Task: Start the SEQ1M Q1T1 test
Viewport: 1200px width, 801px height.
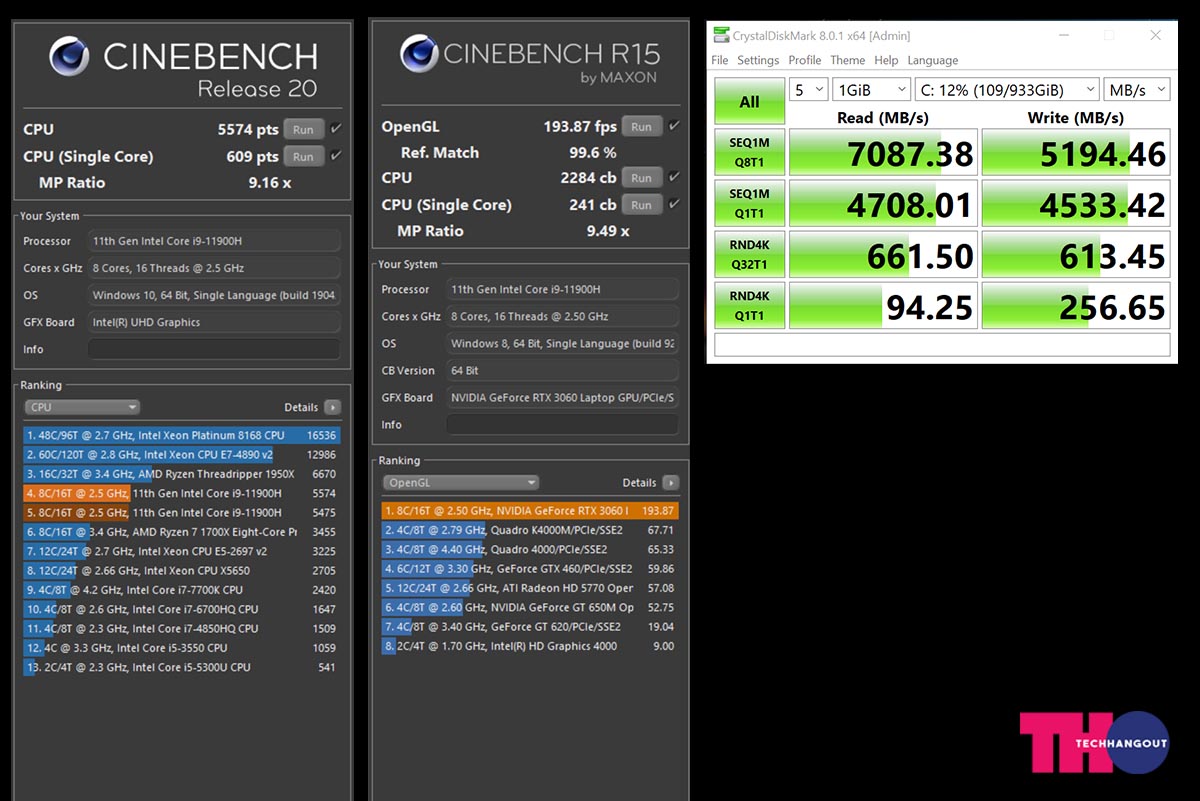Action: (x=749, y=204)
